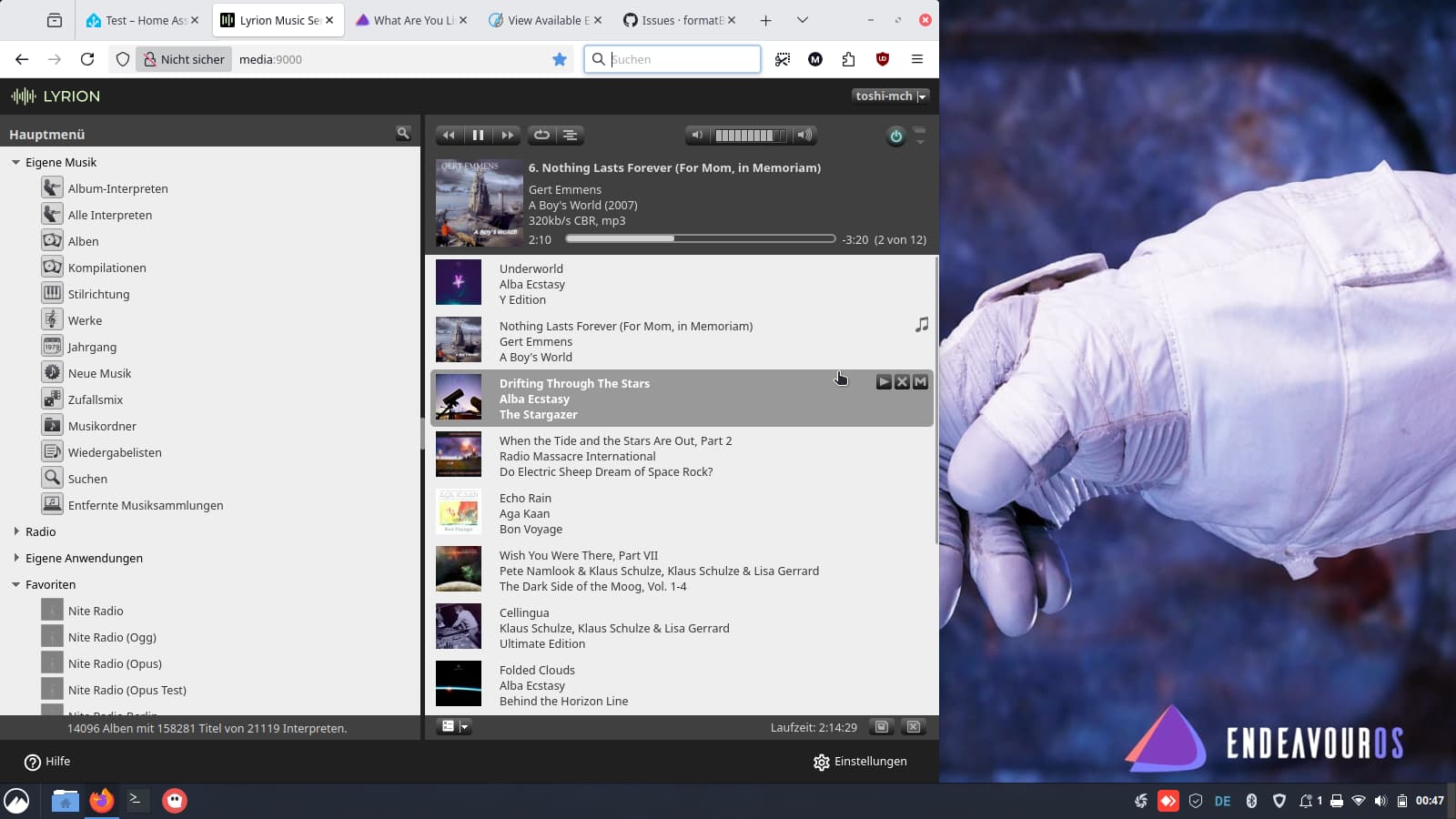Skip forward to the next track
The image size is (1456, 819).
[x=507, y=135]
